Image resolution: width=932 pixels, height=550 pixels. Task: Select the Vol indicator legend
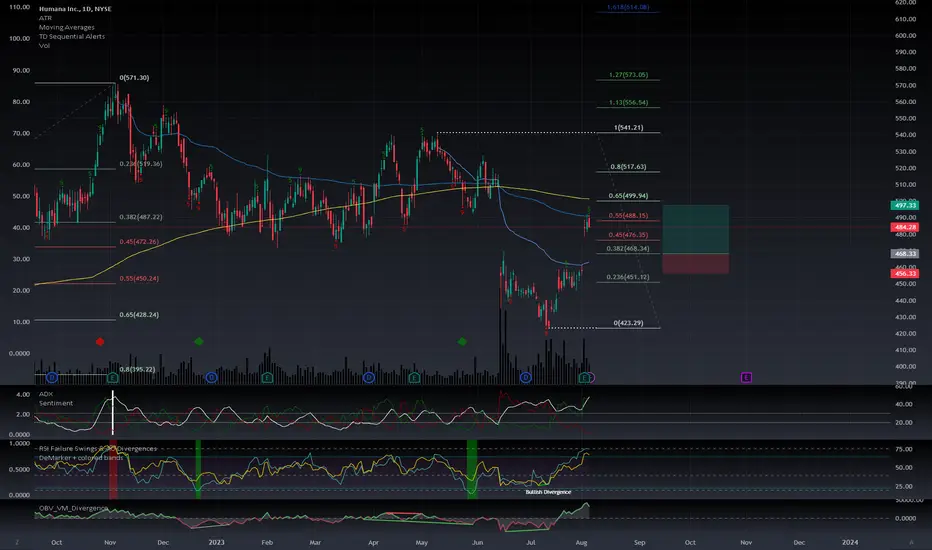point(45,45)
